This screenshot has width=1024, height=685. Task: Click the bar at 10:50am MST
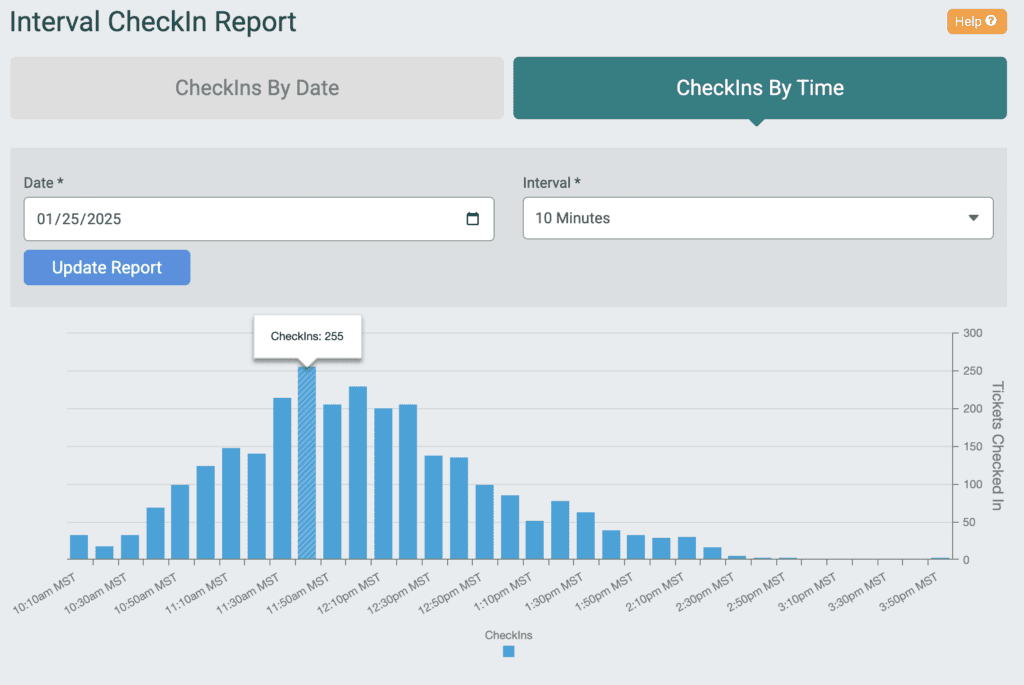(x=180, y=522)
